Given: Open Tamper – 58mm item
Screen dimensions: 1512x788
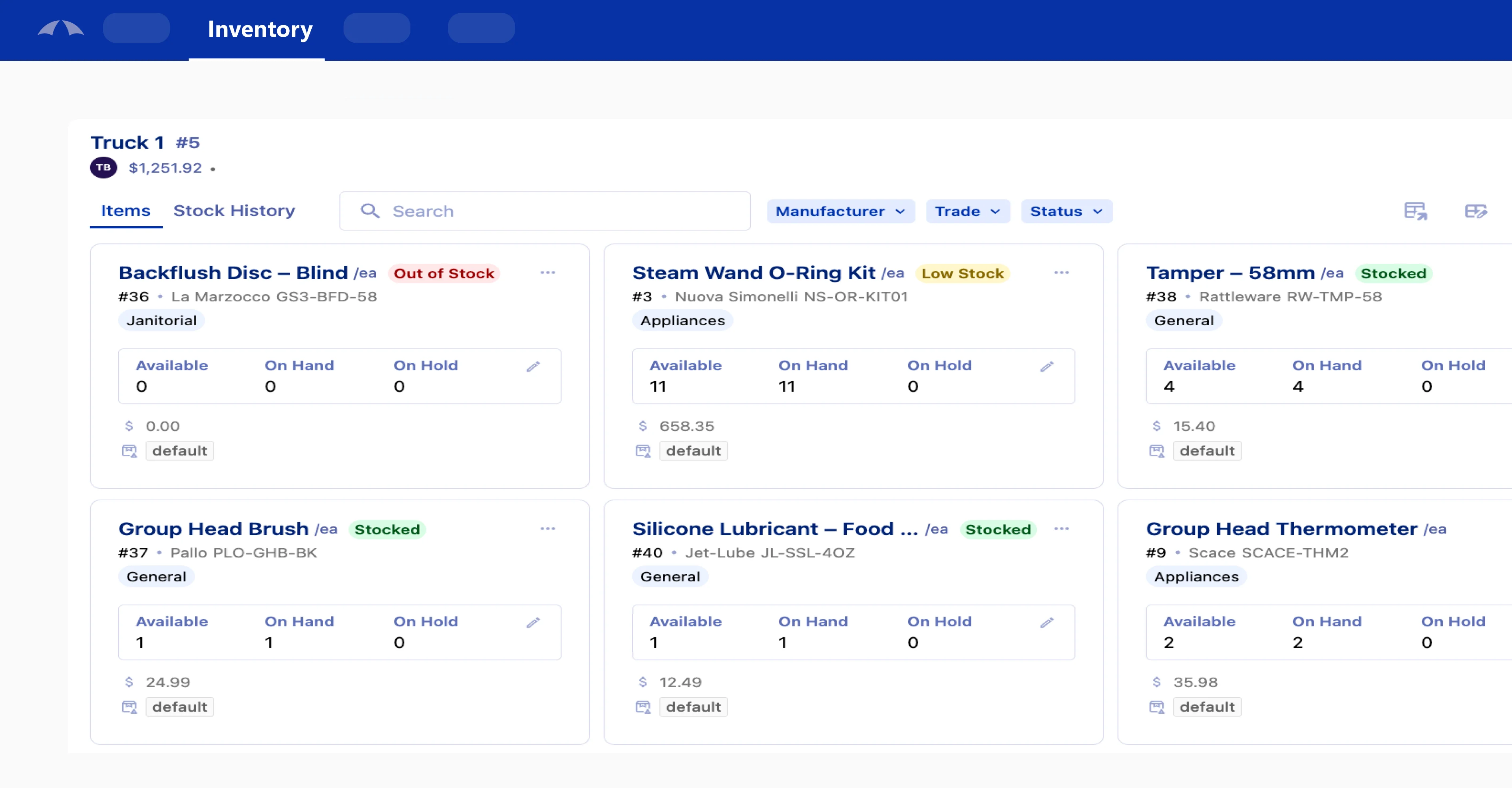Looking at the screenshot, I should [x=1230, y=273].
